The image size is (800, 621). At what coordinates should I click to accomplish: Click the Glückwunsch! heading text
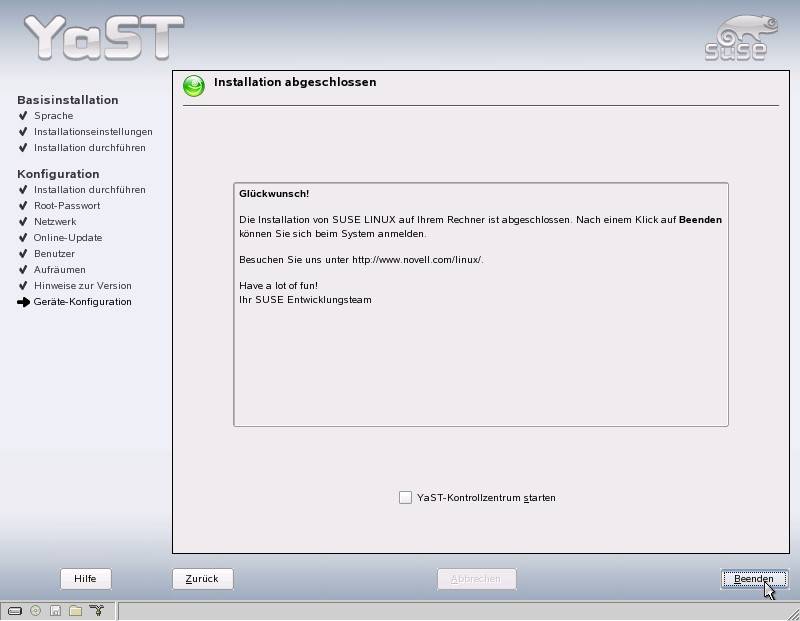274,194
